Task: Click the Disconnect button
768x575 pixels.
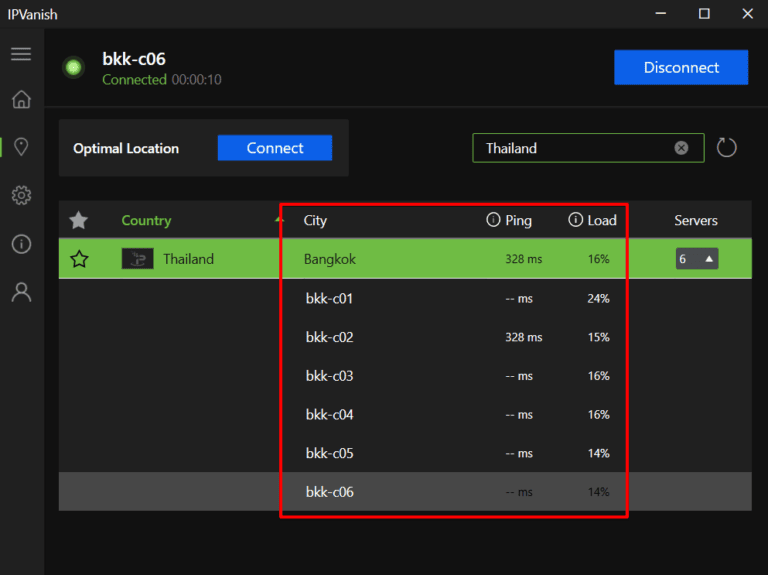Action: 681,68
